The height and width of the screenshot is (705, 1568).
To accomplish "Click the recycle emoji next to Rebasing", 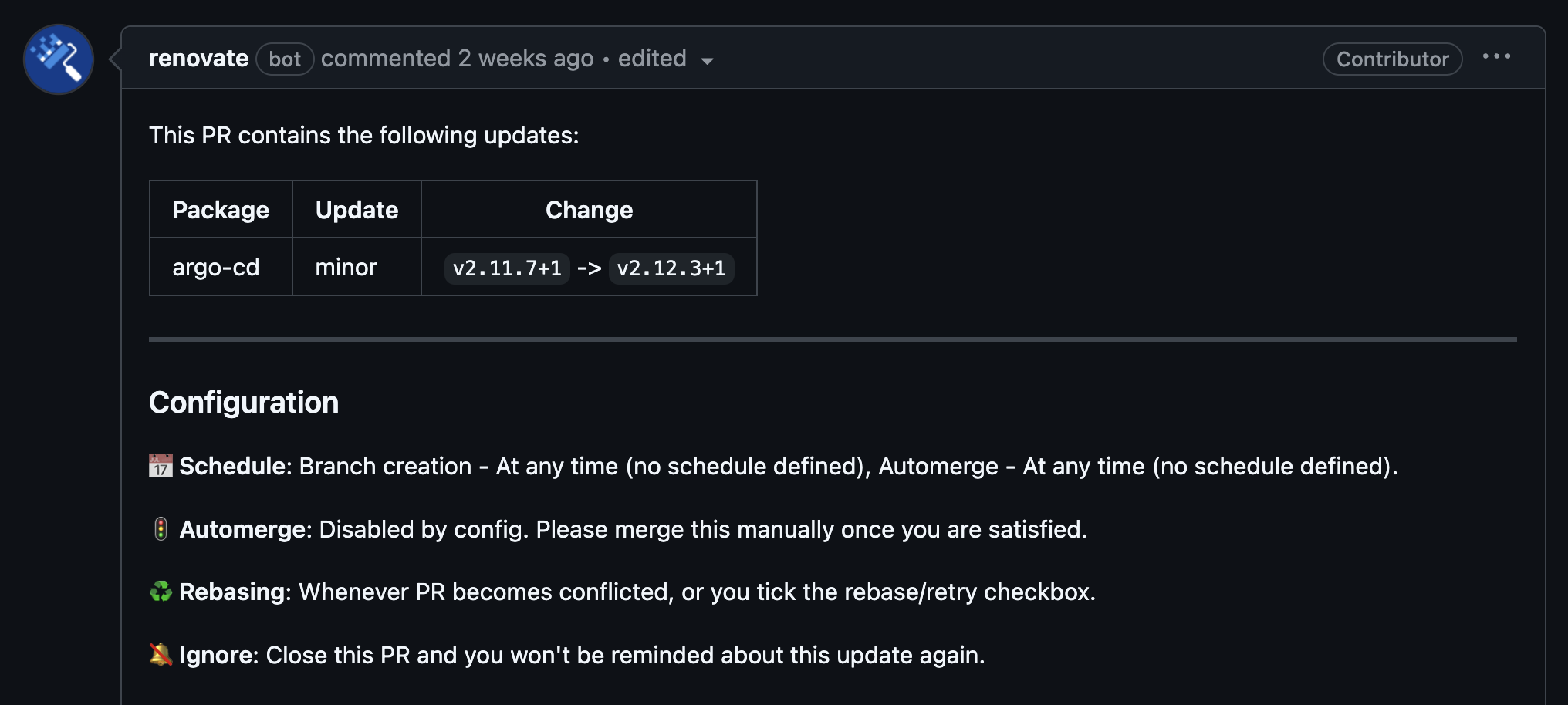I will [160, 592].
